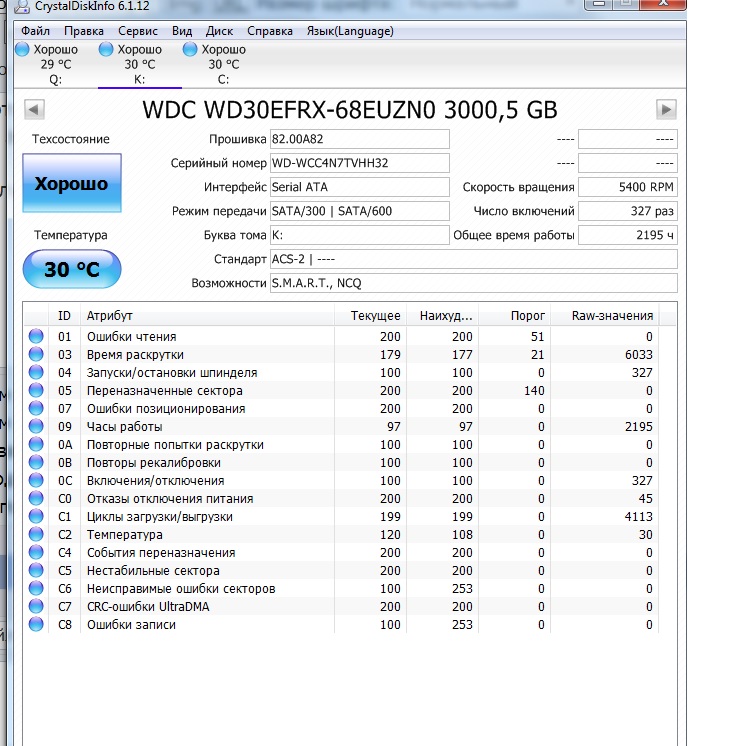Select disk K: status tab
The height and width of the screenshot is (746, 741).
139,64
